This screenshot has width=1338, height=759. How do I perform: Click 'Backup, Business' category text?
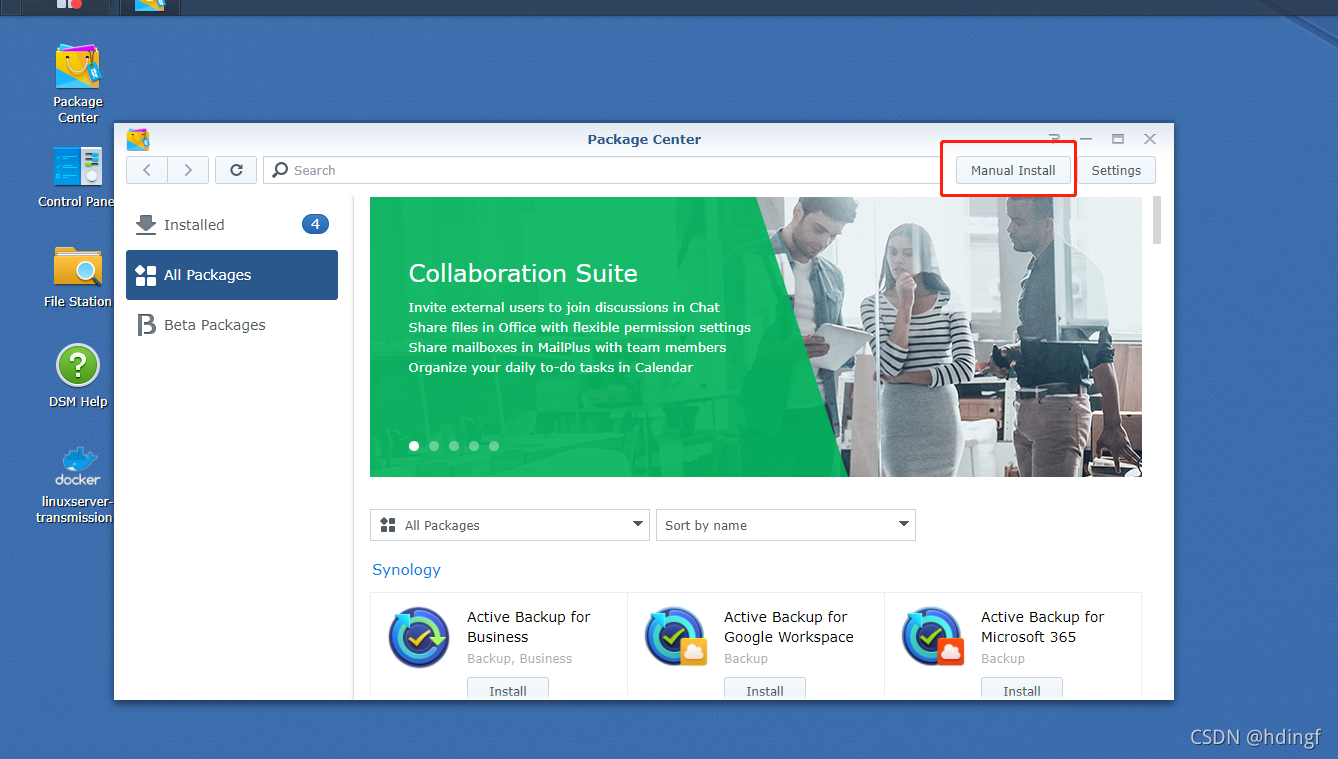(520, 659)
